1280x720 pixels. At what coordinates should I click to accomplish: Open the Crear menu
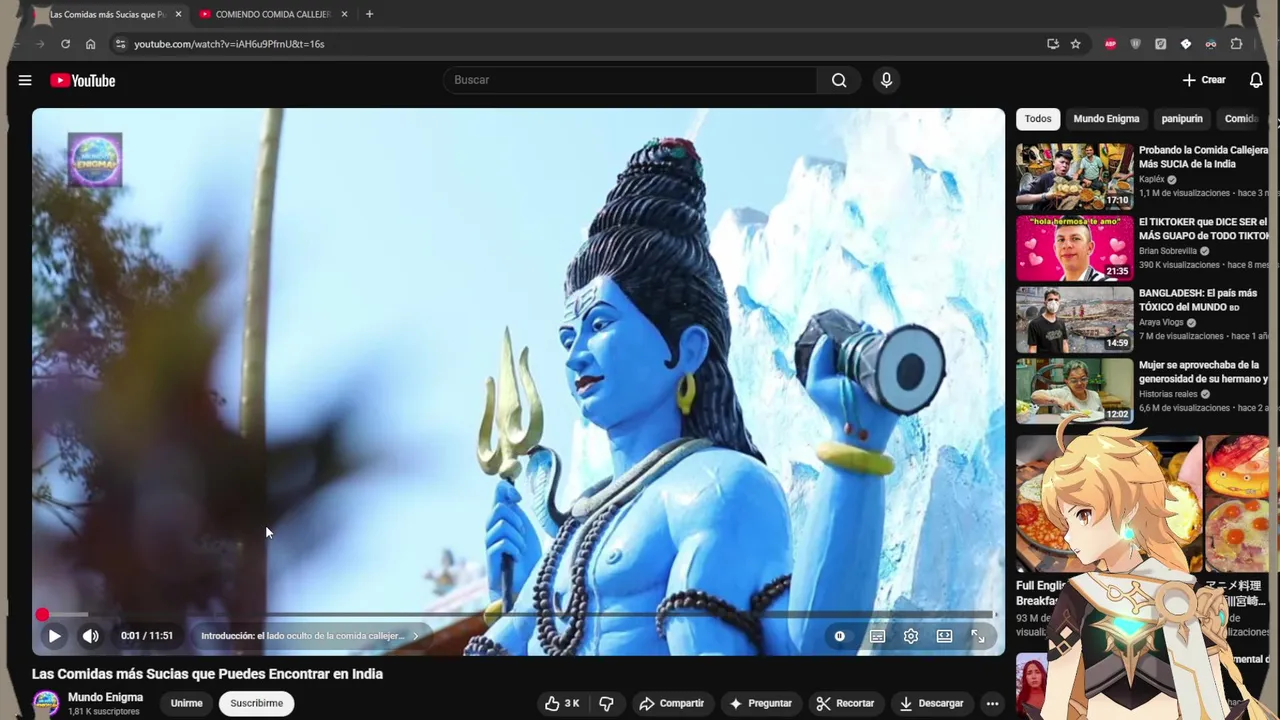[1204, 80]
